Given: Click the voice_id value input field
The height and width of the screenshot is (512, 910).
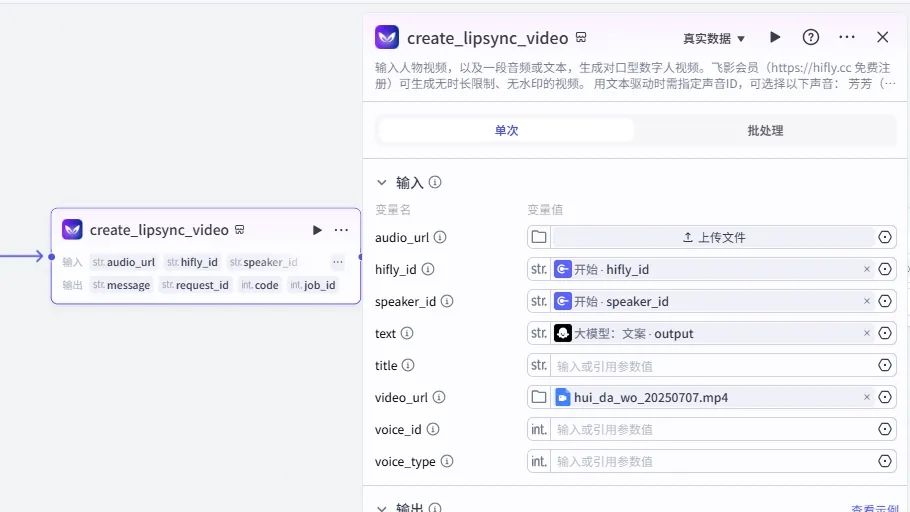Looking at the screenshot, I should coord(713,430).
